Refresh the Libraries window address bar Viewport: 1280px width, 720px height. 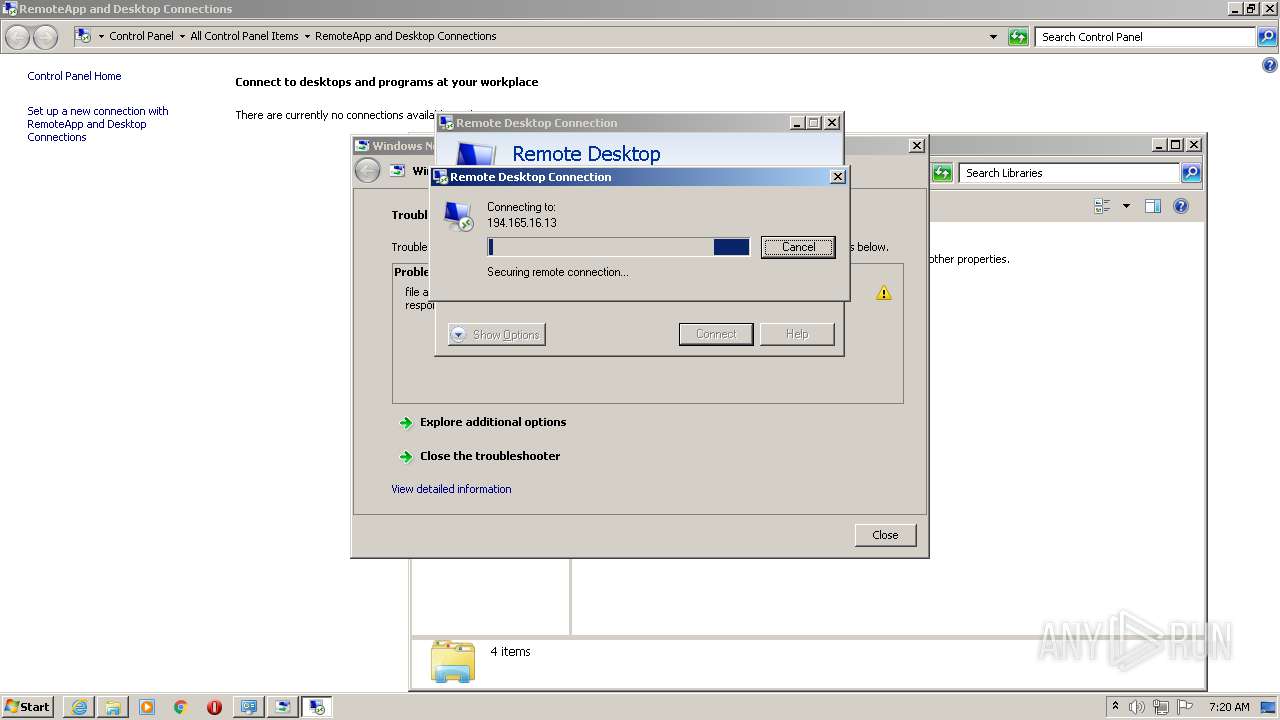pos(942,173)
